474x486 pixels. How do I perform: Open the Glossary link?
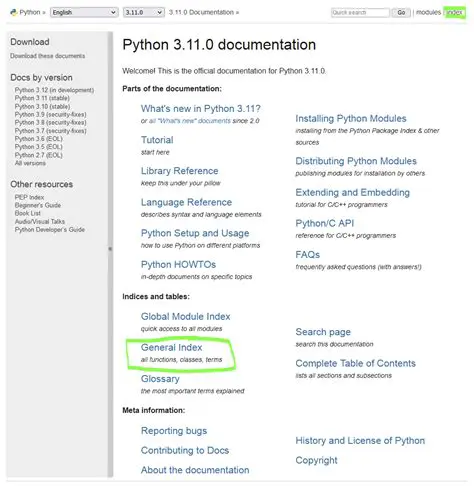[x=160, y=379]
